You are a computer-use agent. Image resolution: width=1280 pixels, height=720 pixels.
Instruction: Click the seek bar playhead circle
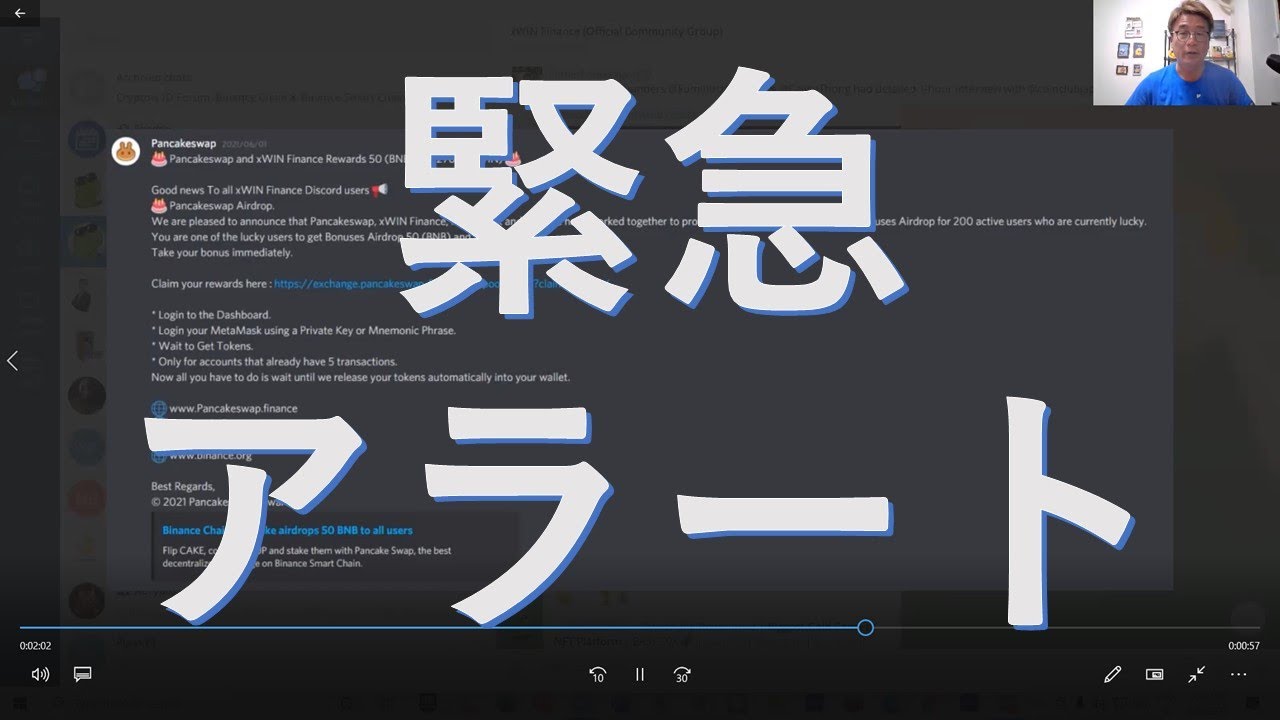pyautogui.click(x=865, y=627)
